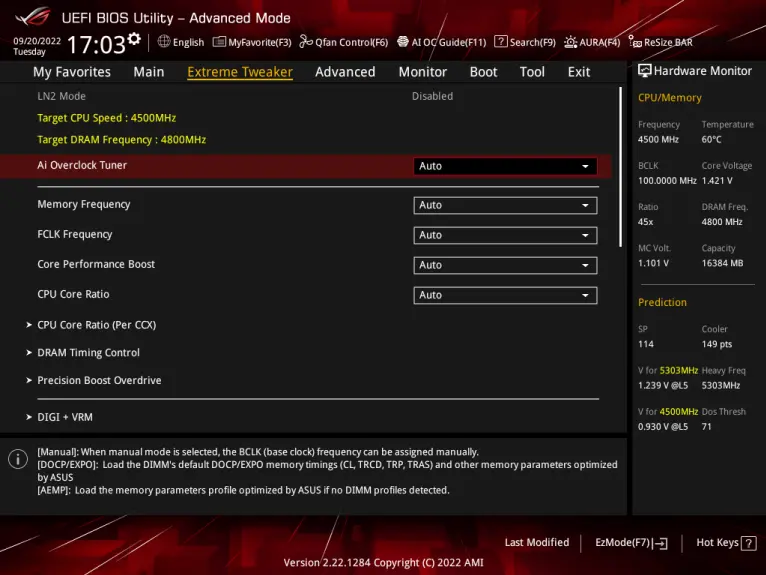This screenshot has width=766, height=575.
Task: Open AI OC Guide(F11)
Action: pos(442,42)
